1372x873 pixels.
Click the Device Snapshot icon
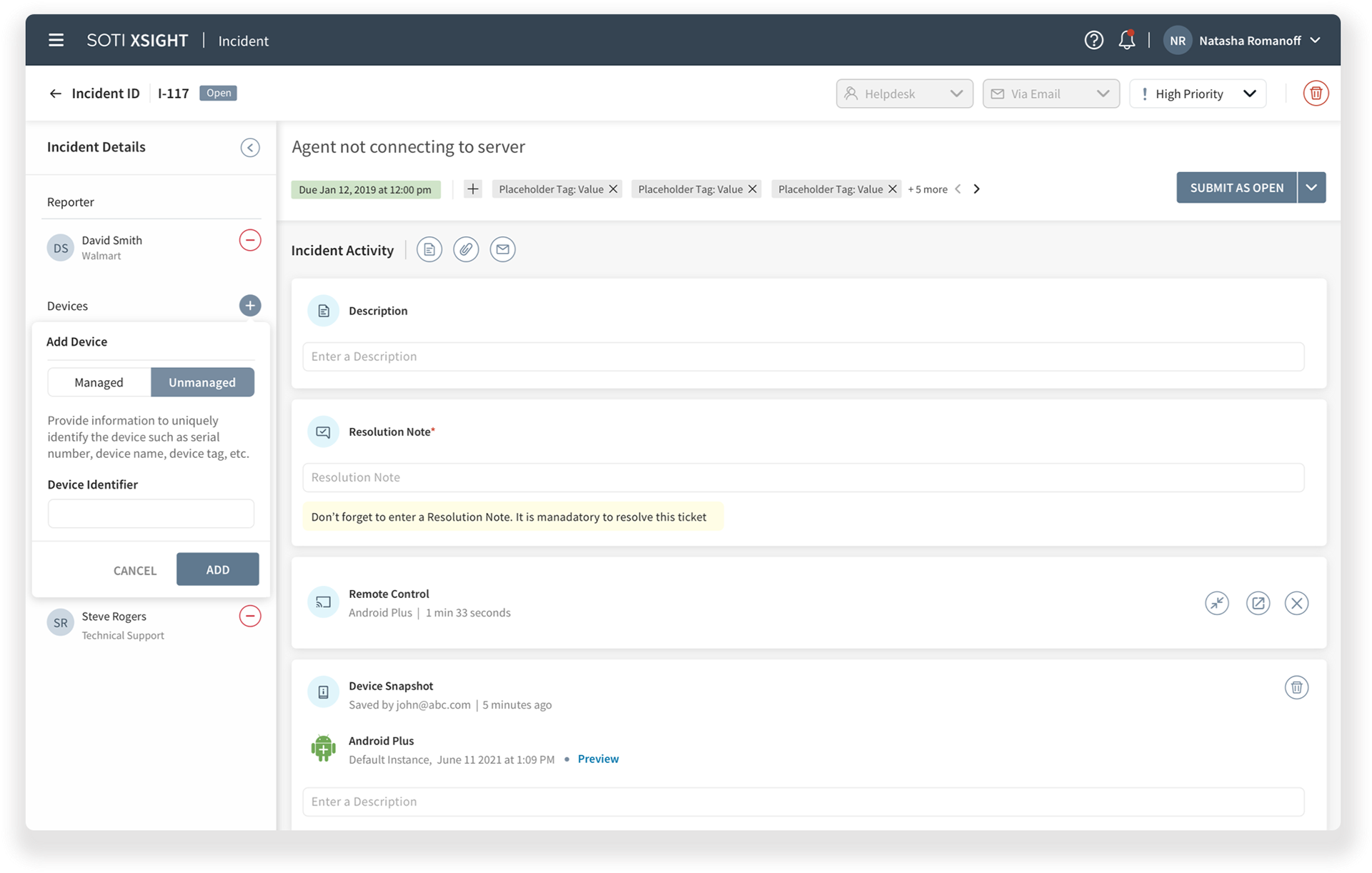click(323, 692)
